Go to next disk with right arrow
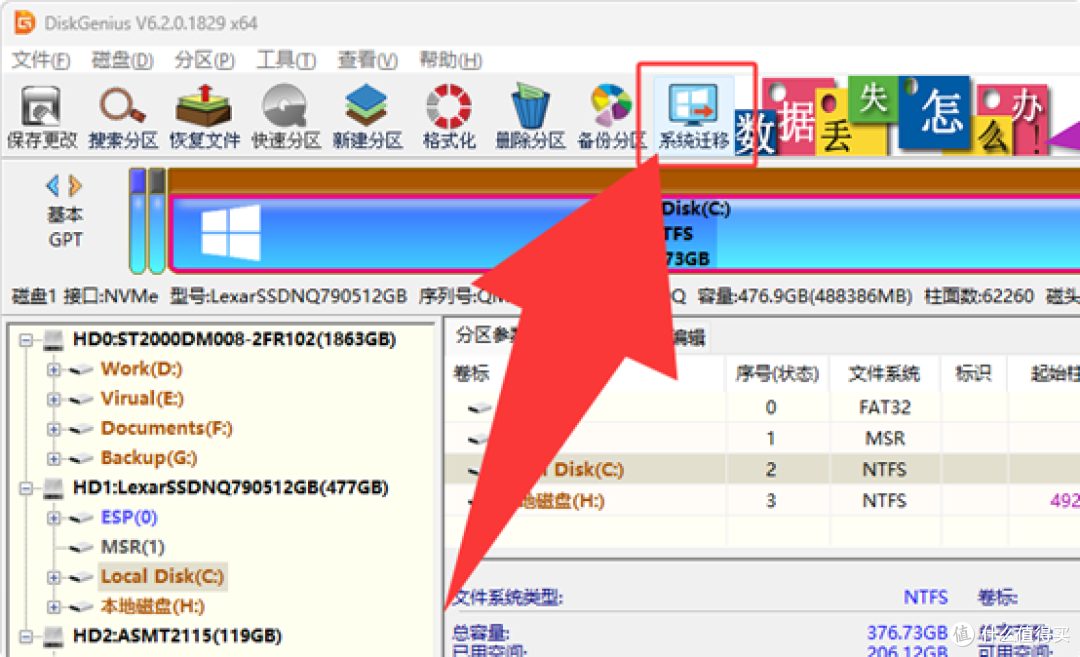This screenshot has height=657, width=1080. coord(75,185)
